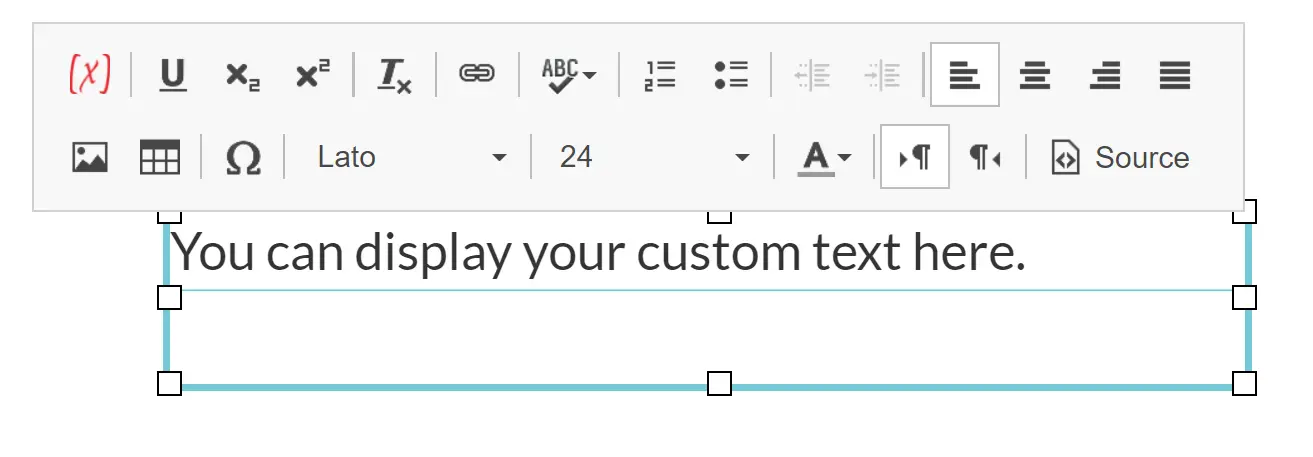
Task: Toggle underline formatting
Action: pyautogui.click(x=173, y=75)
